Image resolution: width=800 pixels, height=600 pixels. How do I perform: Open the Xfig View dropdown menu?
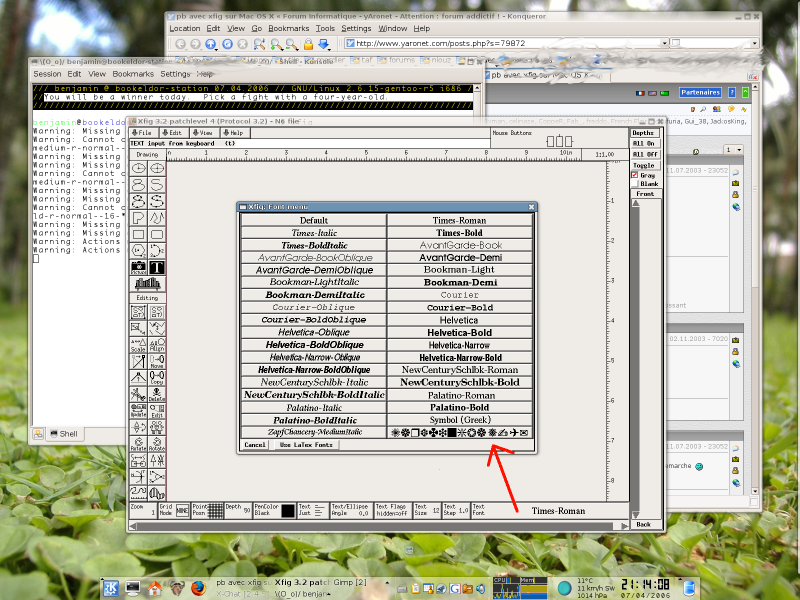coord(203,133)
